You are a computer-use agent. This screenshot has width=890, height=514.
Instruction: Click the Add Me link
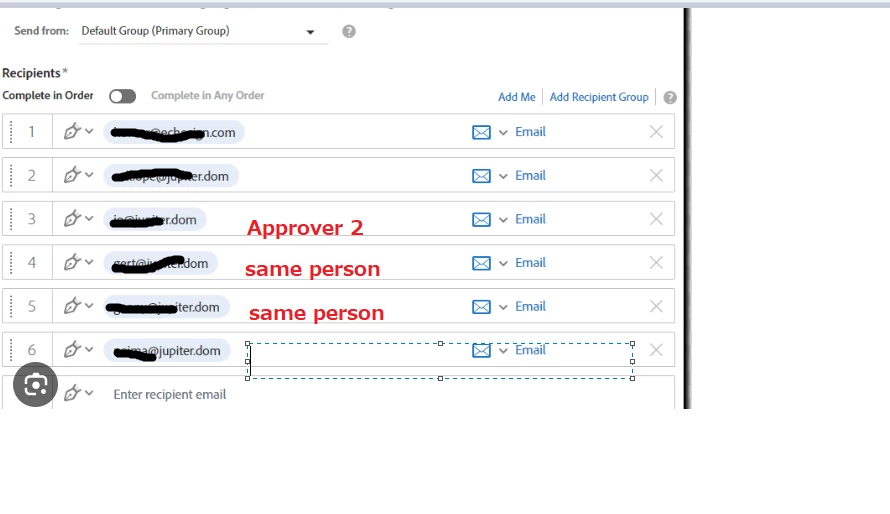517,97
